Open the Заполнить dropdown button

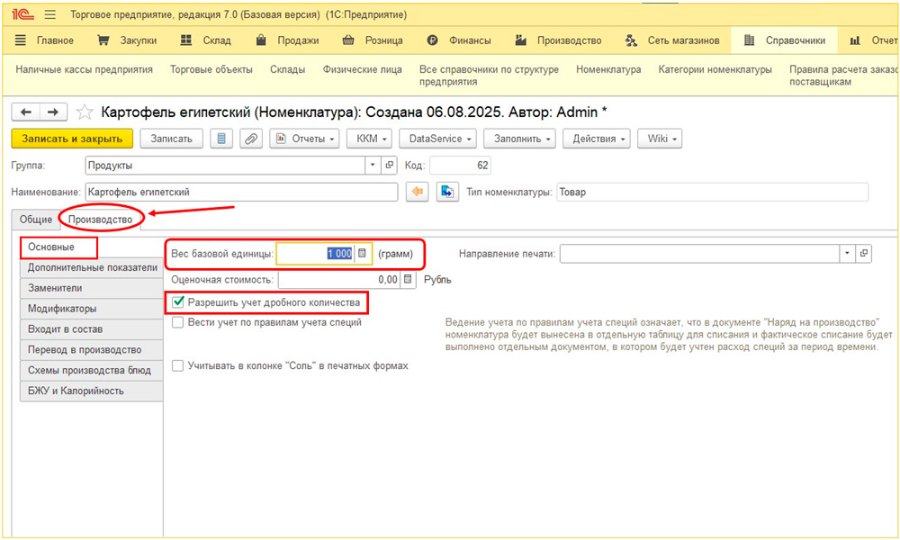pyautogui.click(x=519, y=138)
